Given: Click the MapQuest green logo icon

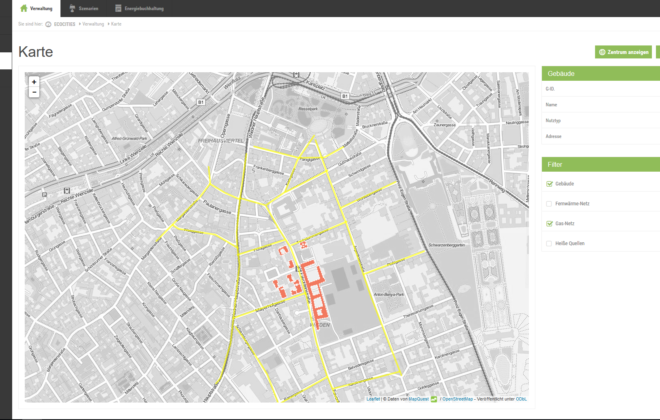Looking at the screenshot, I should click(x=434, y=399).
